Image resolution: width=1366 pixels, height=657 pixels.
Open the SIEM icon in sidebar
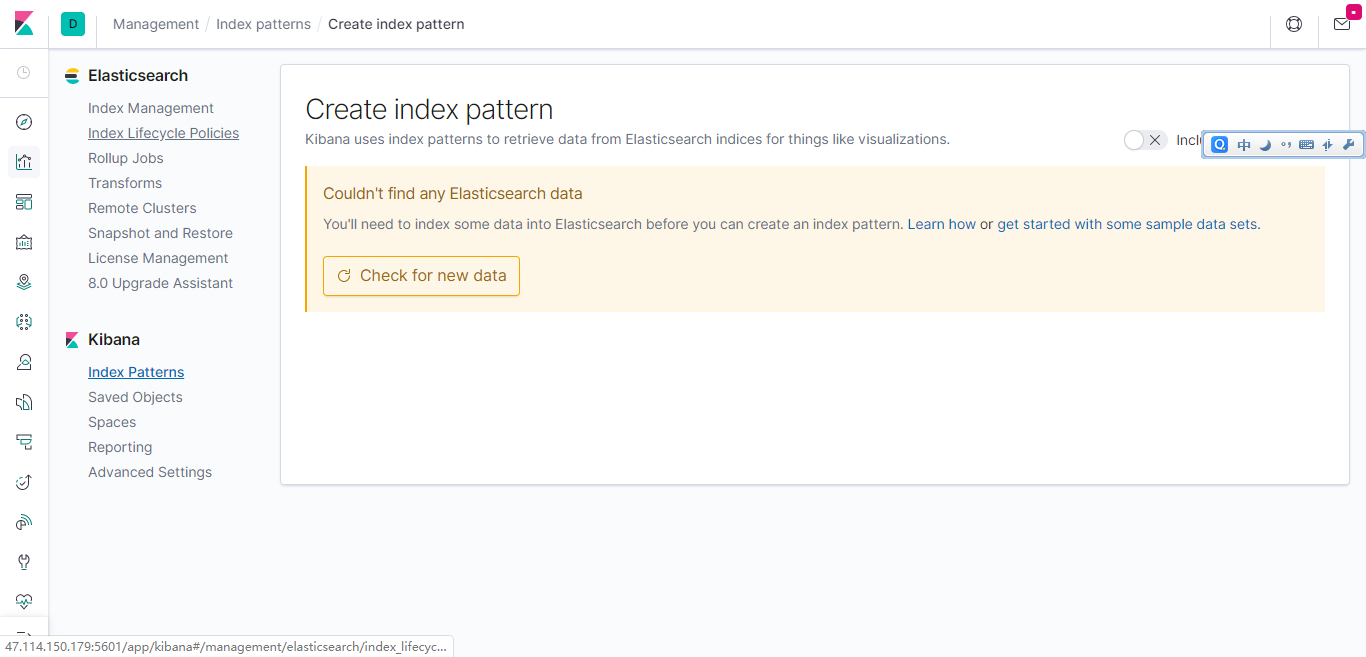[24, 522]
